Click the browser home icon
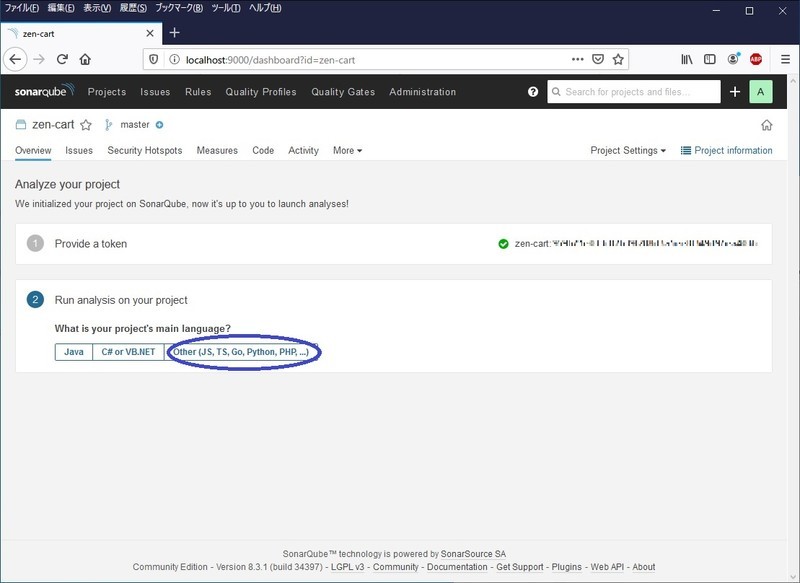This screenshot has height=583, width=800. (85, 60)
